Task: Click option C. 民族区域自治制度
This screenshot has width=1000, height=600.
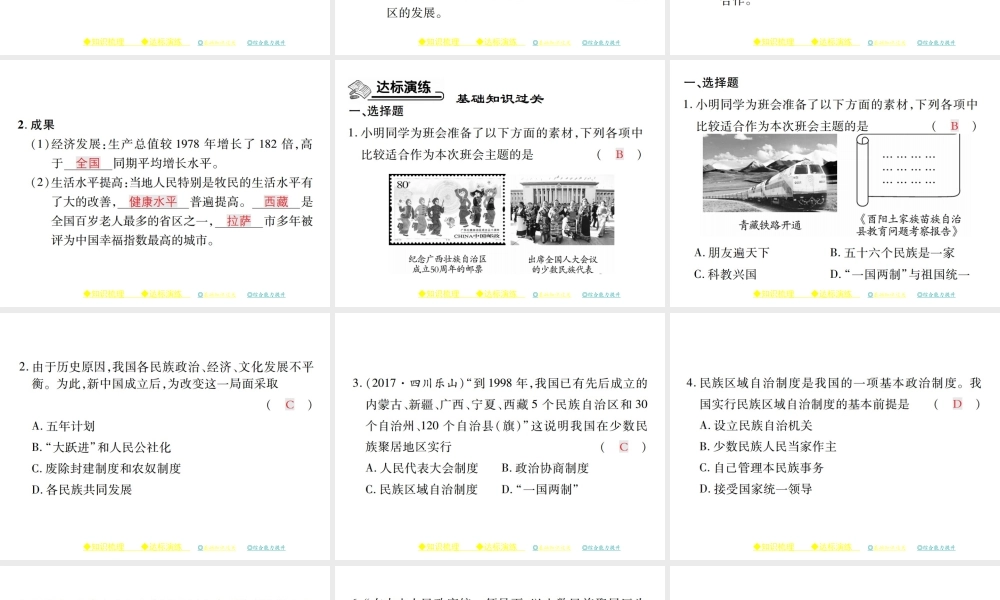Action: tap(422, 490)
